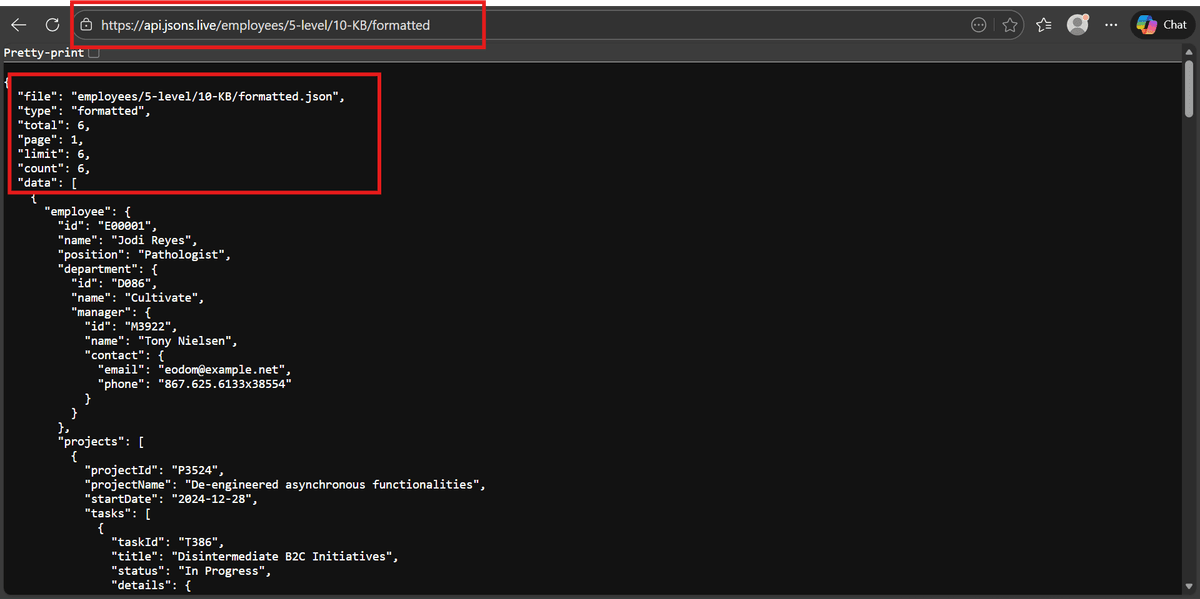
Task: Click the "file" line with formatted.json path
Action: click(x=181, y=96)
